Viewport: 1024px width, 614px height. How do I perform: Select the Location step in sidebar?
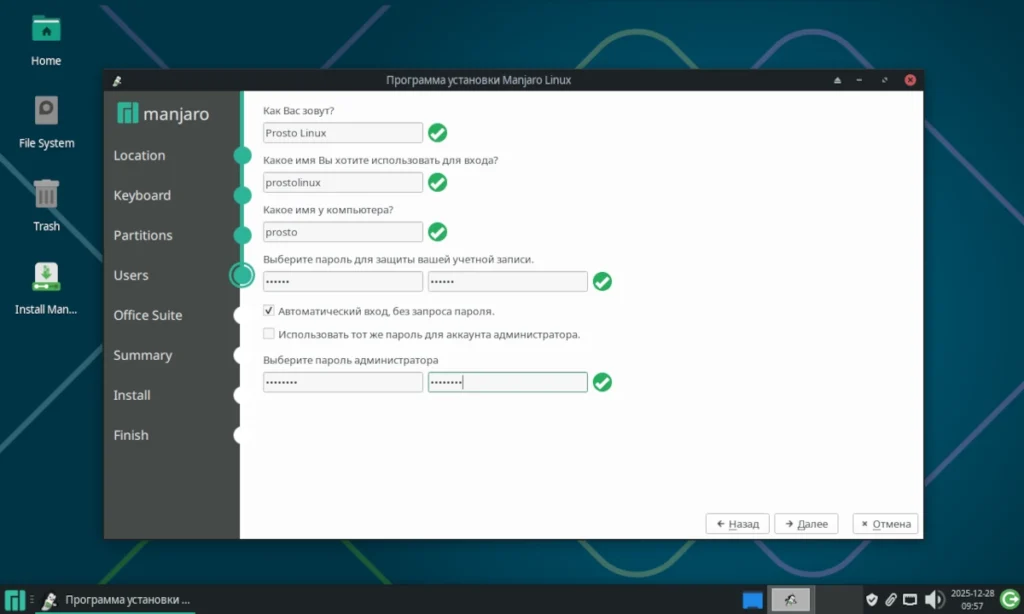coord(139,155)
